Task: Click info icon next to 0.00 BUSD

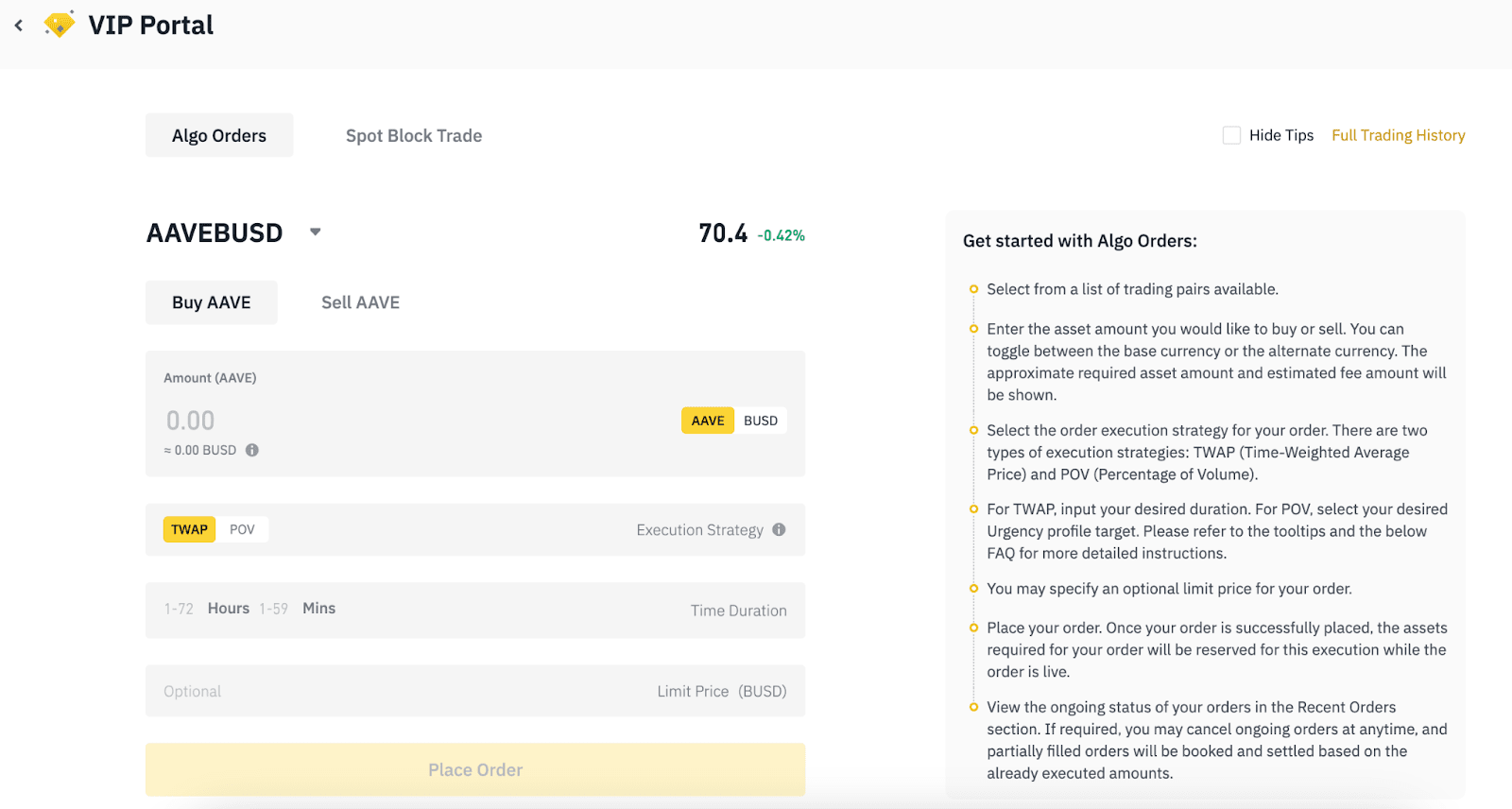Action: [252, 450]
